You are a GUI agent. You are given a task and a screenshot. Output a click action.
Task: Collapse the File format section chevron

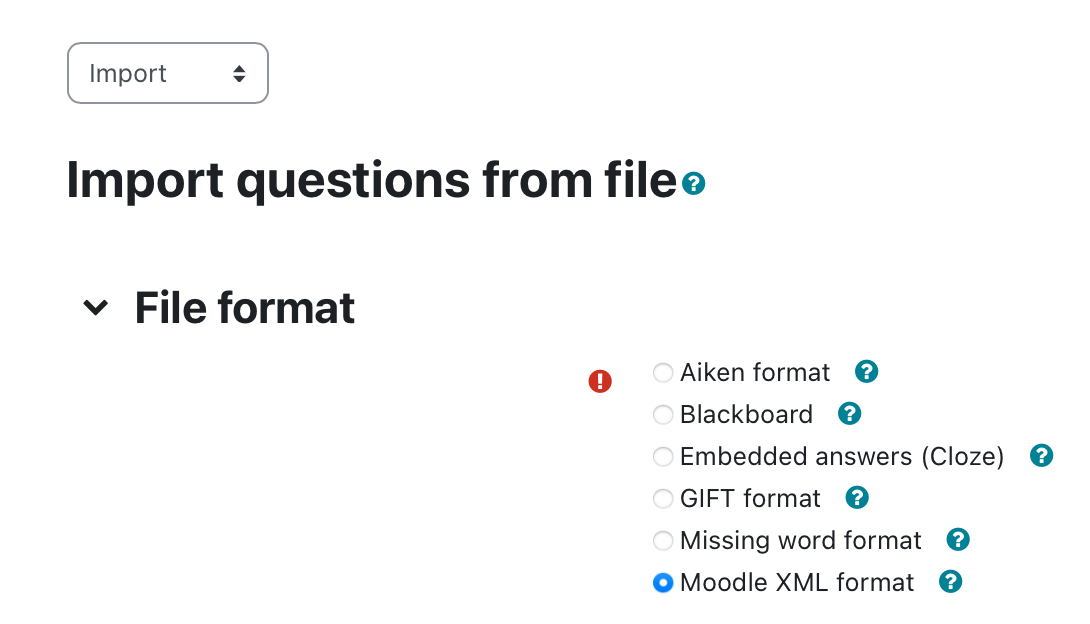(95, 307)
